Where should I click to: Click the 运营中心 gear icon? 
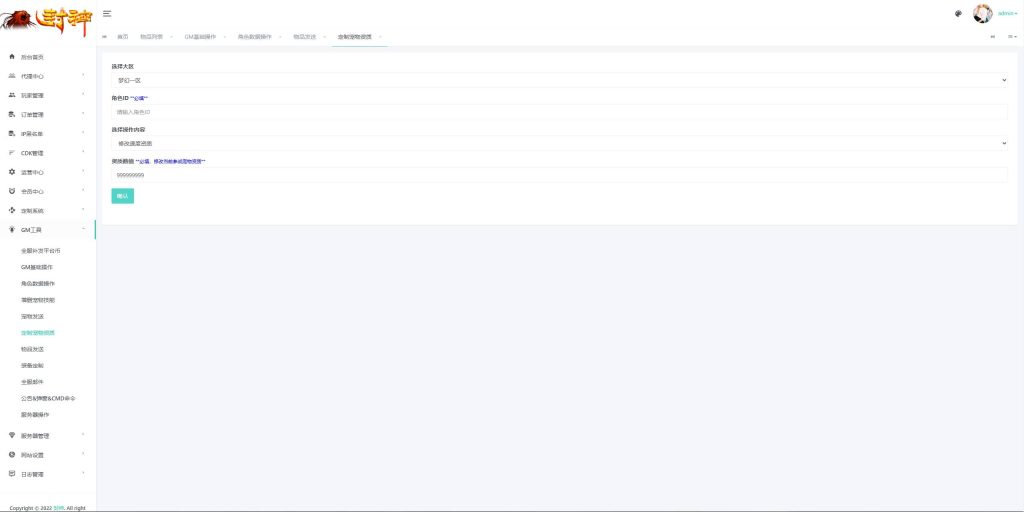coord(11,172)
